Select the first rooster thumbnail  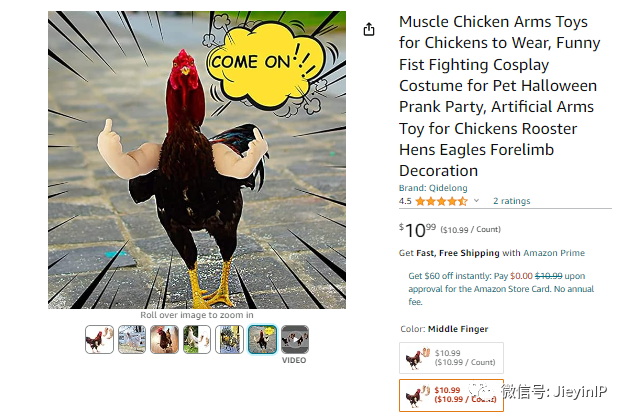(99, 340)
